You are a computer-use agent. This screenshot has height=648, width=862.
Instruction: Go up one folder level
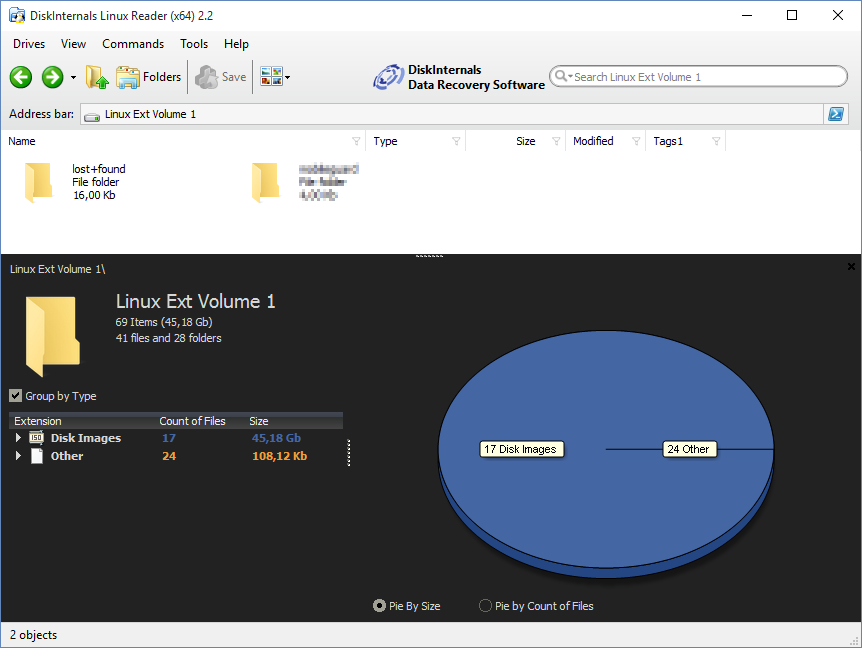pyautogui.click(x=97, y=77)
